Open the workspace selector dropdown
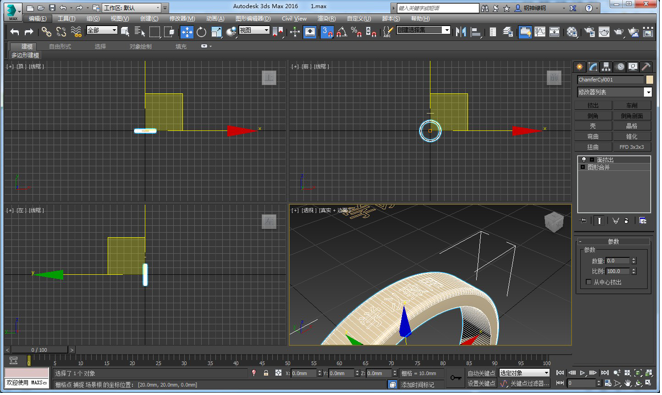The image size is (662, 395). tap(132, 8)
